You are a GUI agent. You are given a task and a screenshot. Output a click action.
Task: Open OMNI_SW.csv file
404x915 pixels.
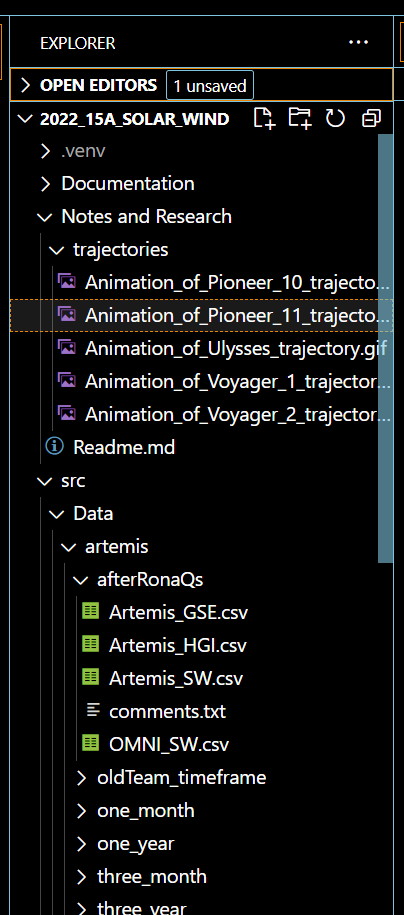click(x=201, y=744)
